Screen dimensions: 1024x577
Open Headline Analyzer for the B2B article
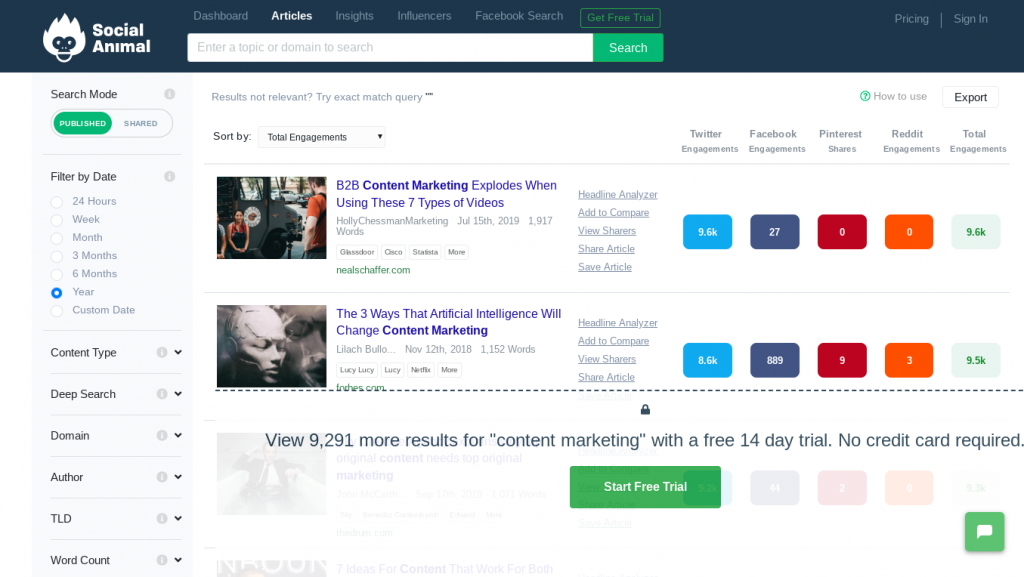click(618, 195)
